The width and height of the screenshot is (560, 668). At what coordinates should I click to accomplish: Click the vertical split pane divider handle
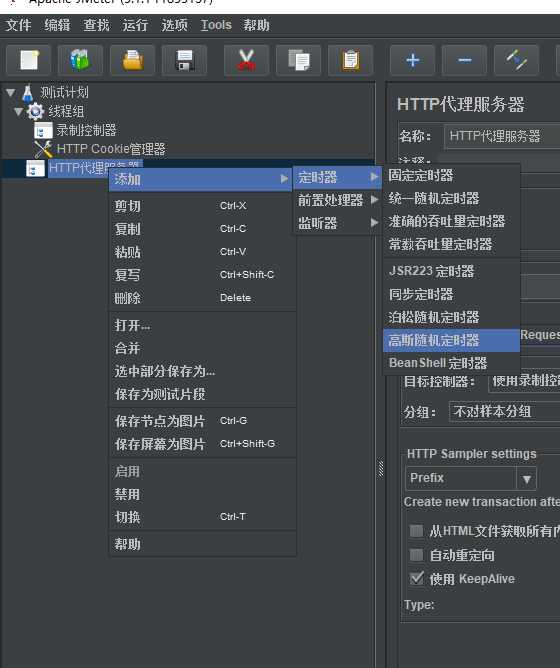[381, 469]
